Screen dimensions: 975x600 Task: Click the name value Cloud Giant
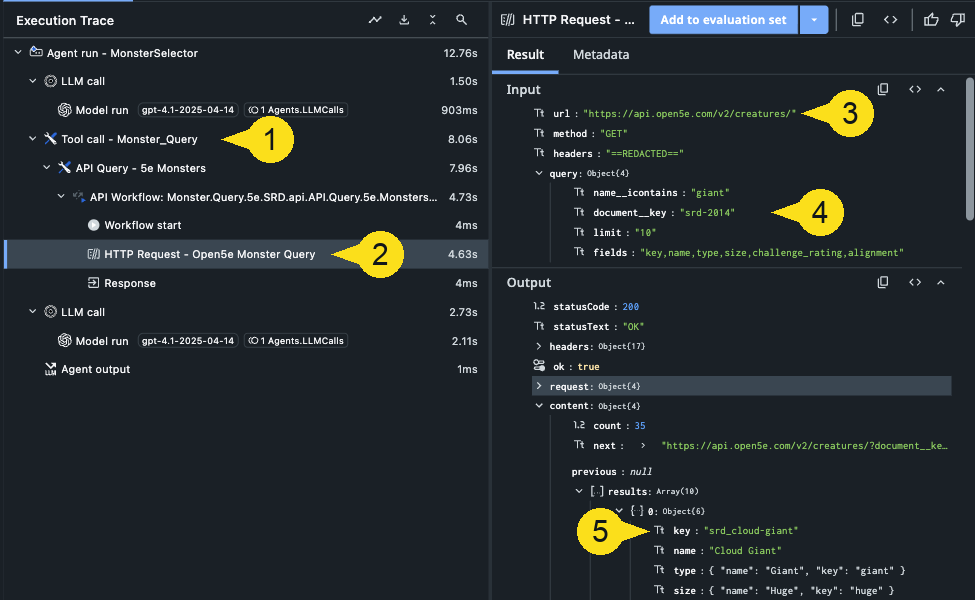[746, 551]
